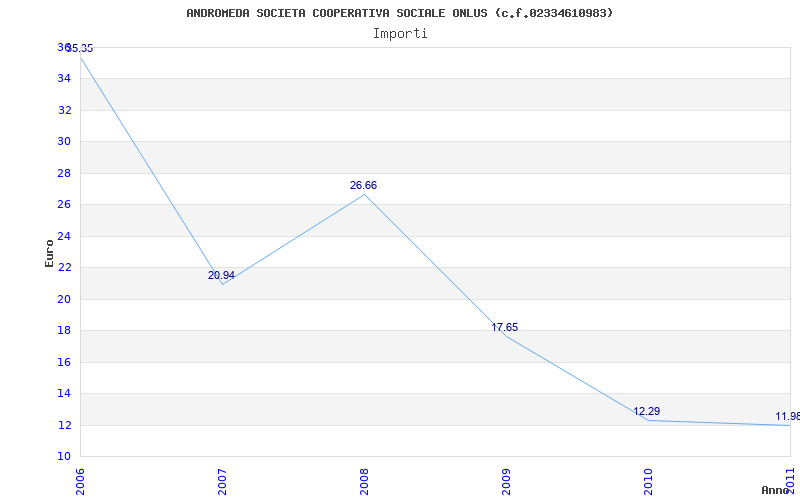Click the 20 y-axis value

pyautogui.click(x=64, y=299)
